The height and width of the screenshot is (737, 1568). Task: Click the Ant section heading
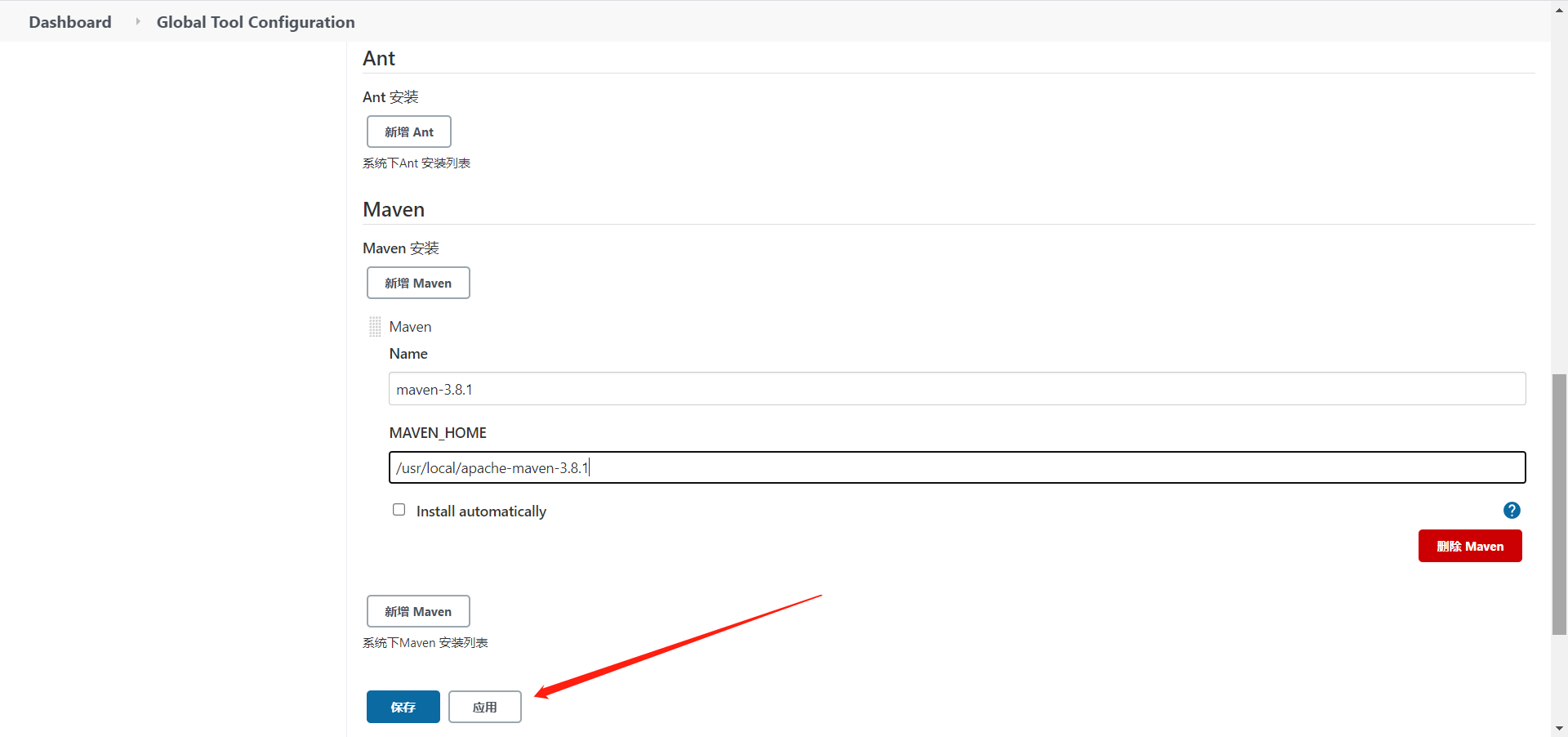(379, 59)
